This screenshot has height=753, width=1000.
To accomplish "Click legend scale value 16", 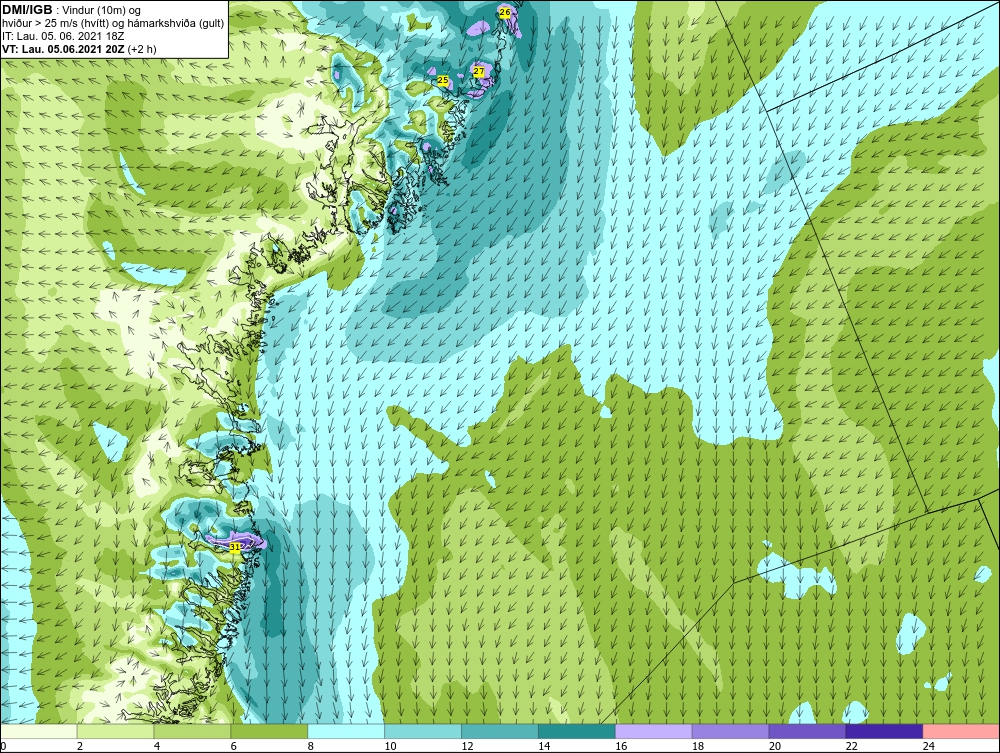I will point(621,746).
